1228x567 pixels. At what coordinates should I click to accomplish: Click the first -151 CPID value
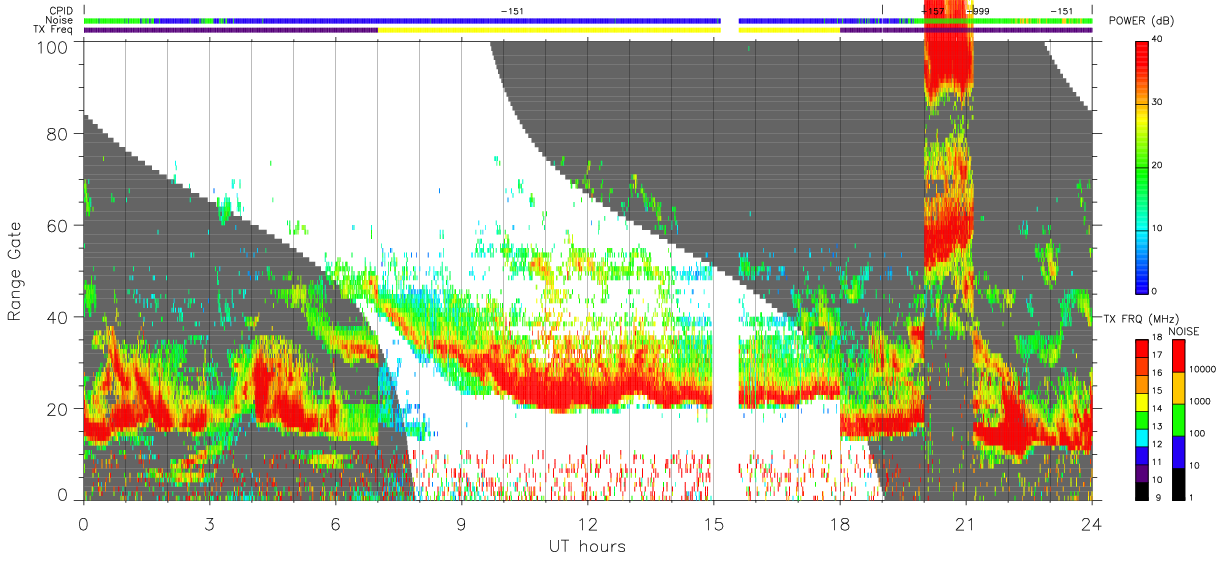(x=512, y=11)
